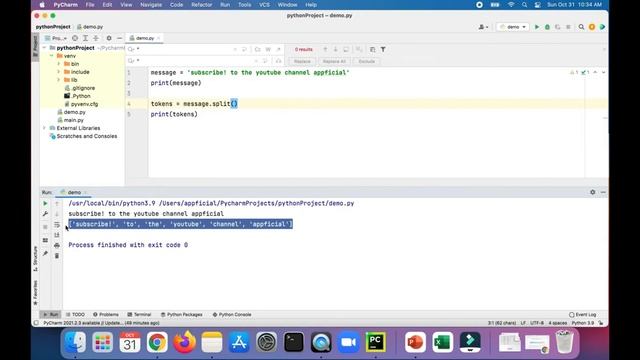
Task: Go to next occurrence down arrow in find bar
Action: point(336,49)
